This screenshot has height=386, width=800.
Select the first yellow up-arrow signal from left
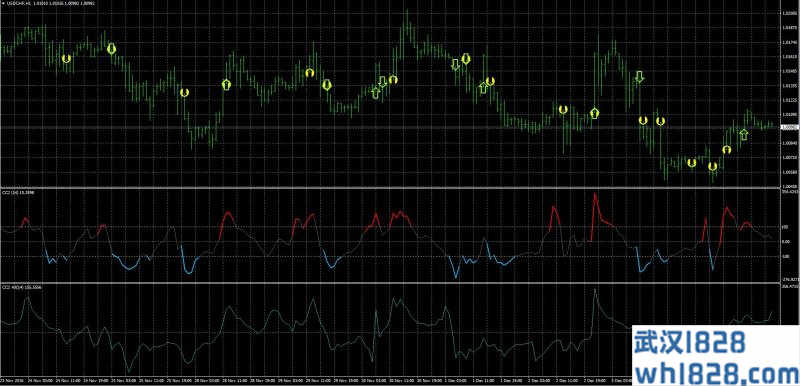227,85
